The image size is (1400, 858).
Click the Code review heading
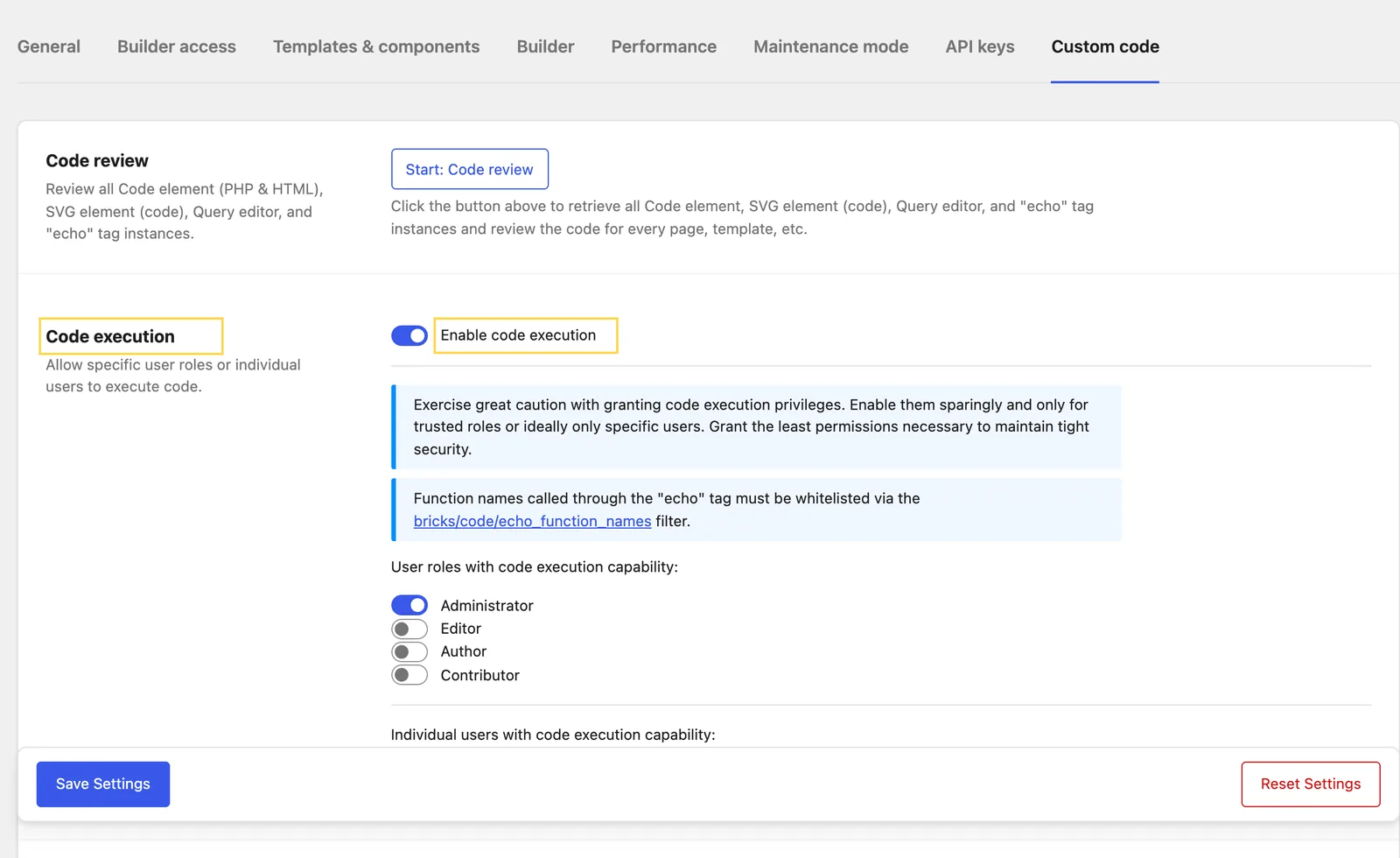[97, 161]
